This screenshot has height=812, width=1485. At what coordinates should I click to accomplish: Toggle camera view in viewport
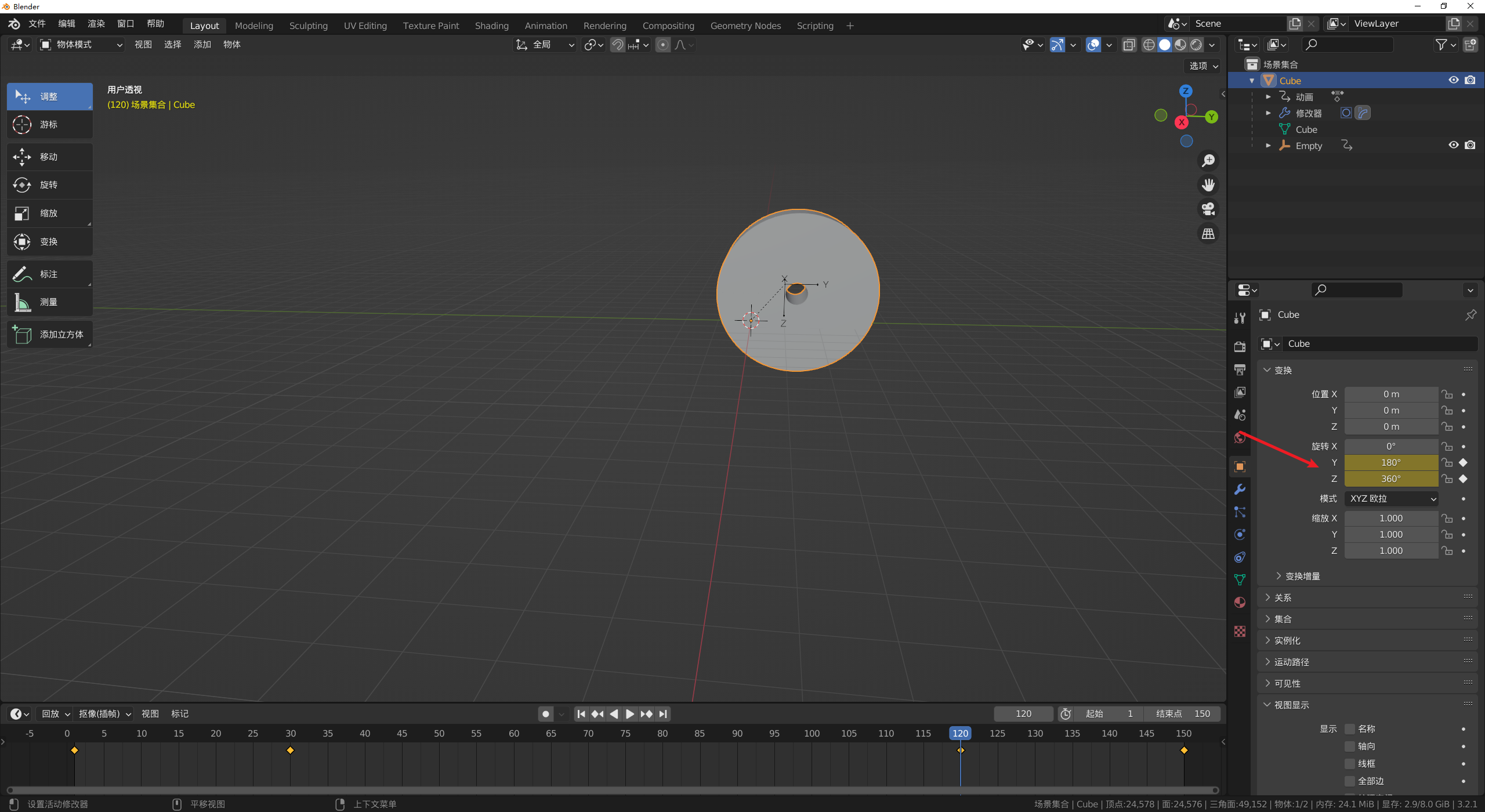click(1208, 209)
